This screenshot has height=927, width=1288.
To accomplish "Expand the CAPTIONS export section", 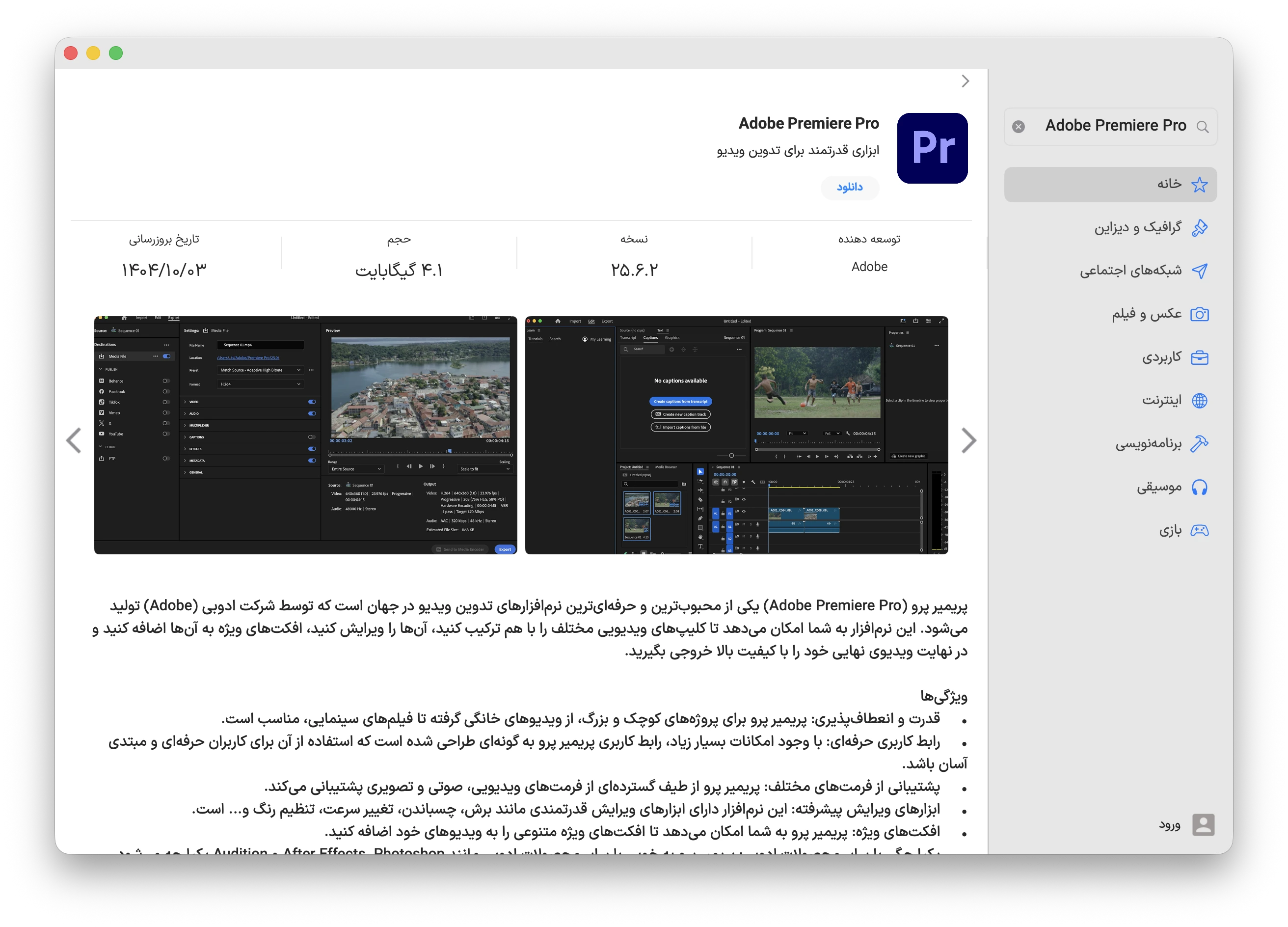I will tap(196, 437).
